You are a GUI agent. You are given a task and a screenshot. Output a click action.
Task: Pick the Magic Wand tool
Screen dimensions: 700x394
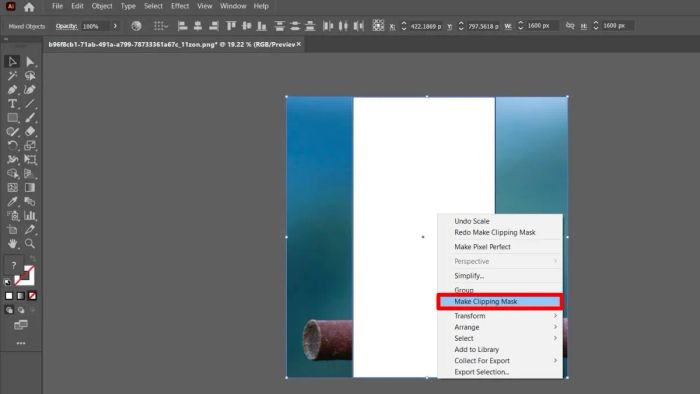point(12,75)
